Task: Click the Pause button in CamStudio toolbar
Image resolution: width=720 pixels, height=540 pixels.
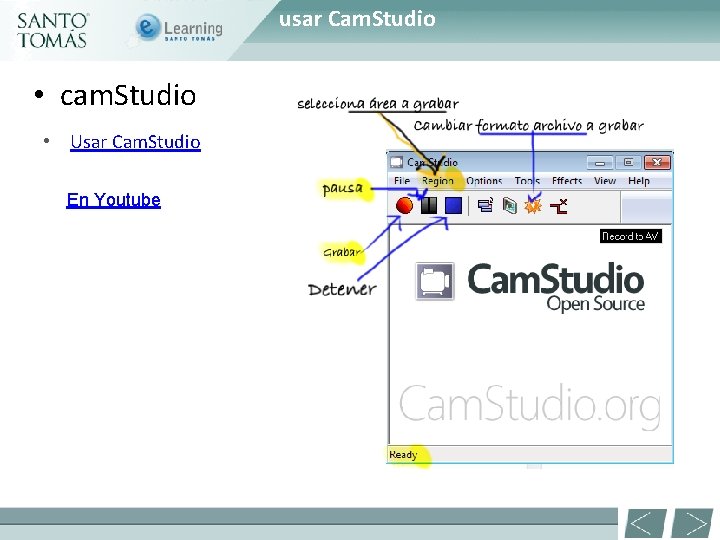Action: (429, 205)
